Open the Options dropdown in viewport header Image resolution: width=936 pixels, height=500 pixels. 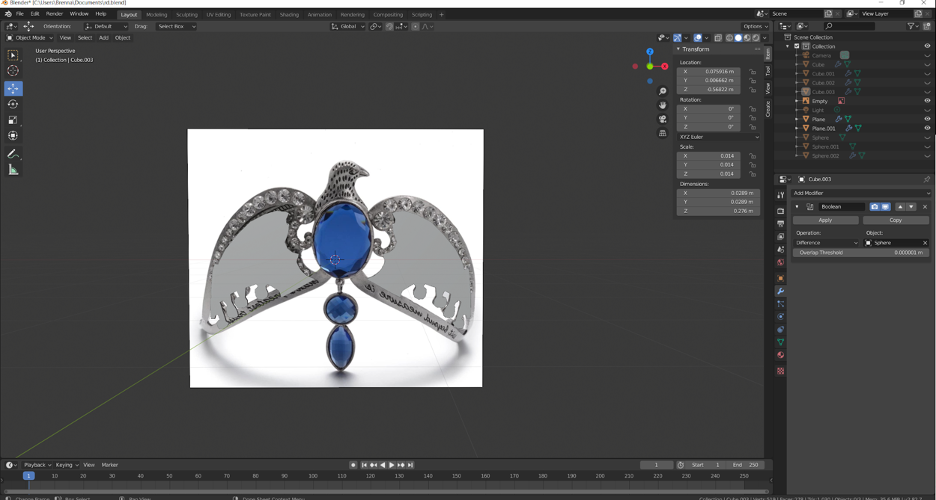[755, 26]
